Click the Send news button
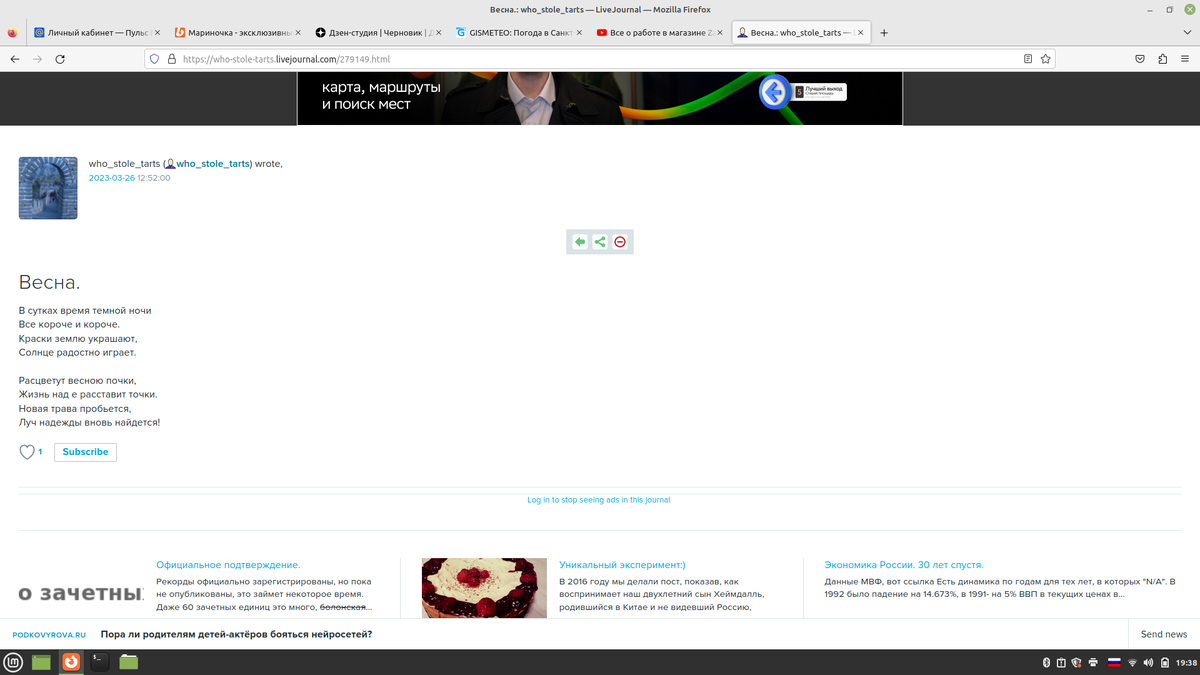This screenshot has height=675, width=1200. point(1164,634)
